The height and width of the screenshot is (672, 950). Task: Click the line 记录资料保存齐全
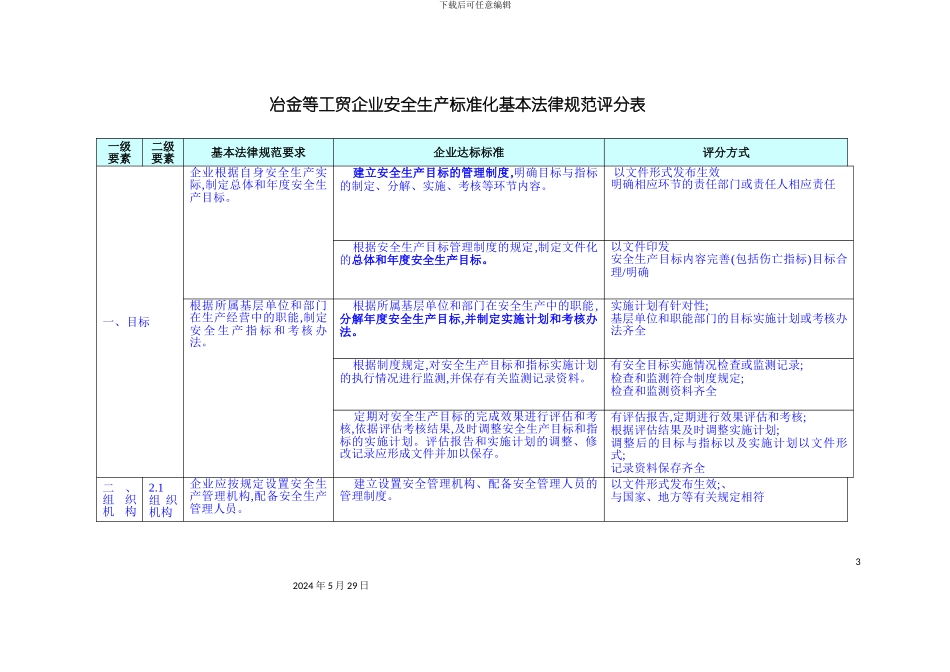pos(657,468)
